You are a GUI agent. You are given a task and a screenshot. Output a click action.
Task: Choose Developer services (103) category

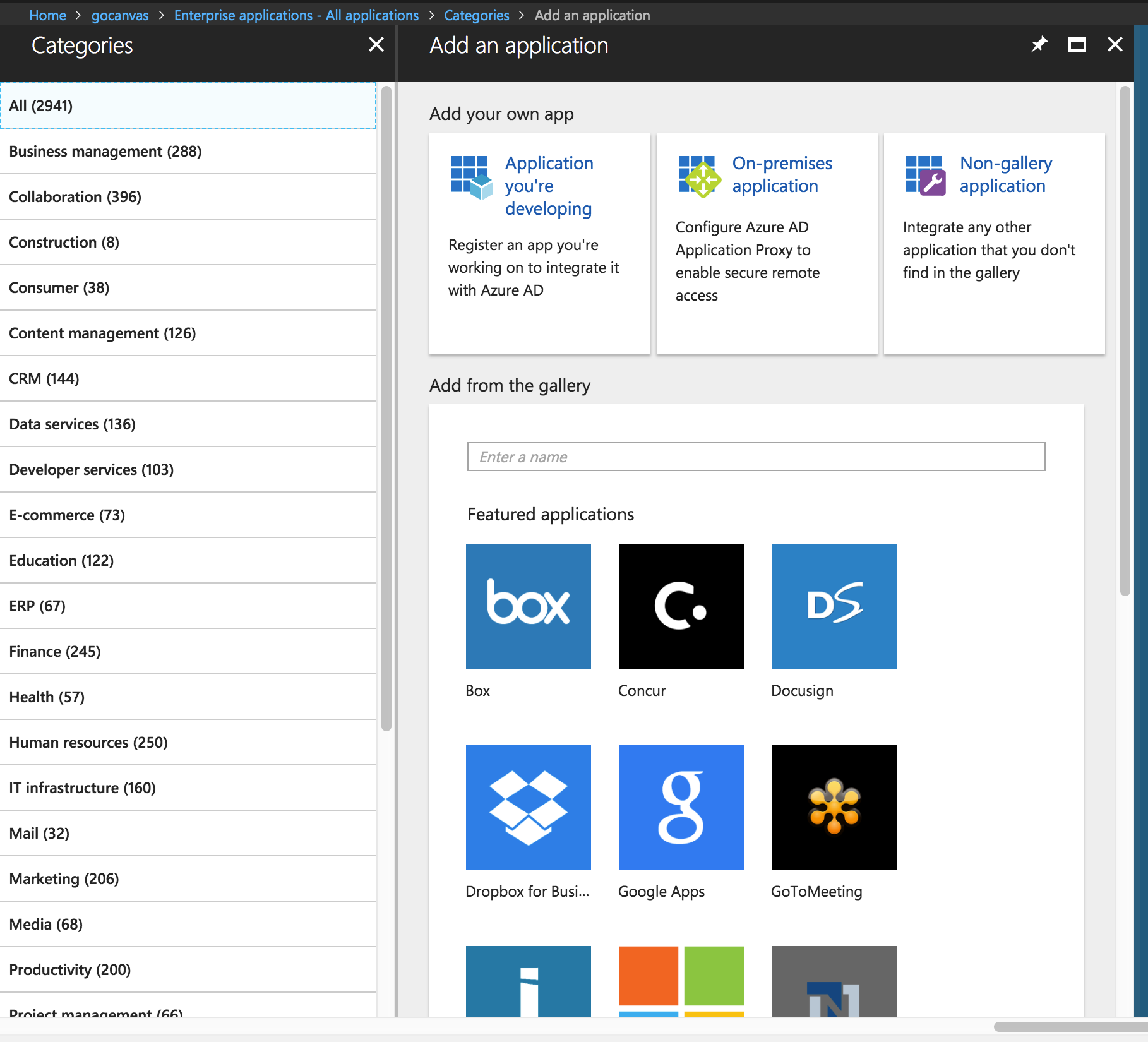pyautogui.click(x=188, y=470)
